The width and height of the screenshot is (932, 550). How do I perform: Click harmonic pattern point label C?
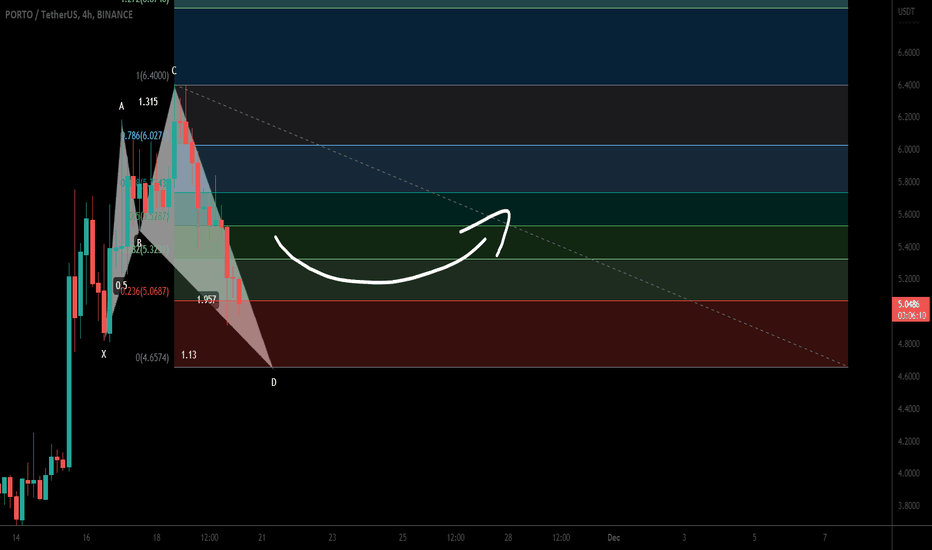[174, 71]
